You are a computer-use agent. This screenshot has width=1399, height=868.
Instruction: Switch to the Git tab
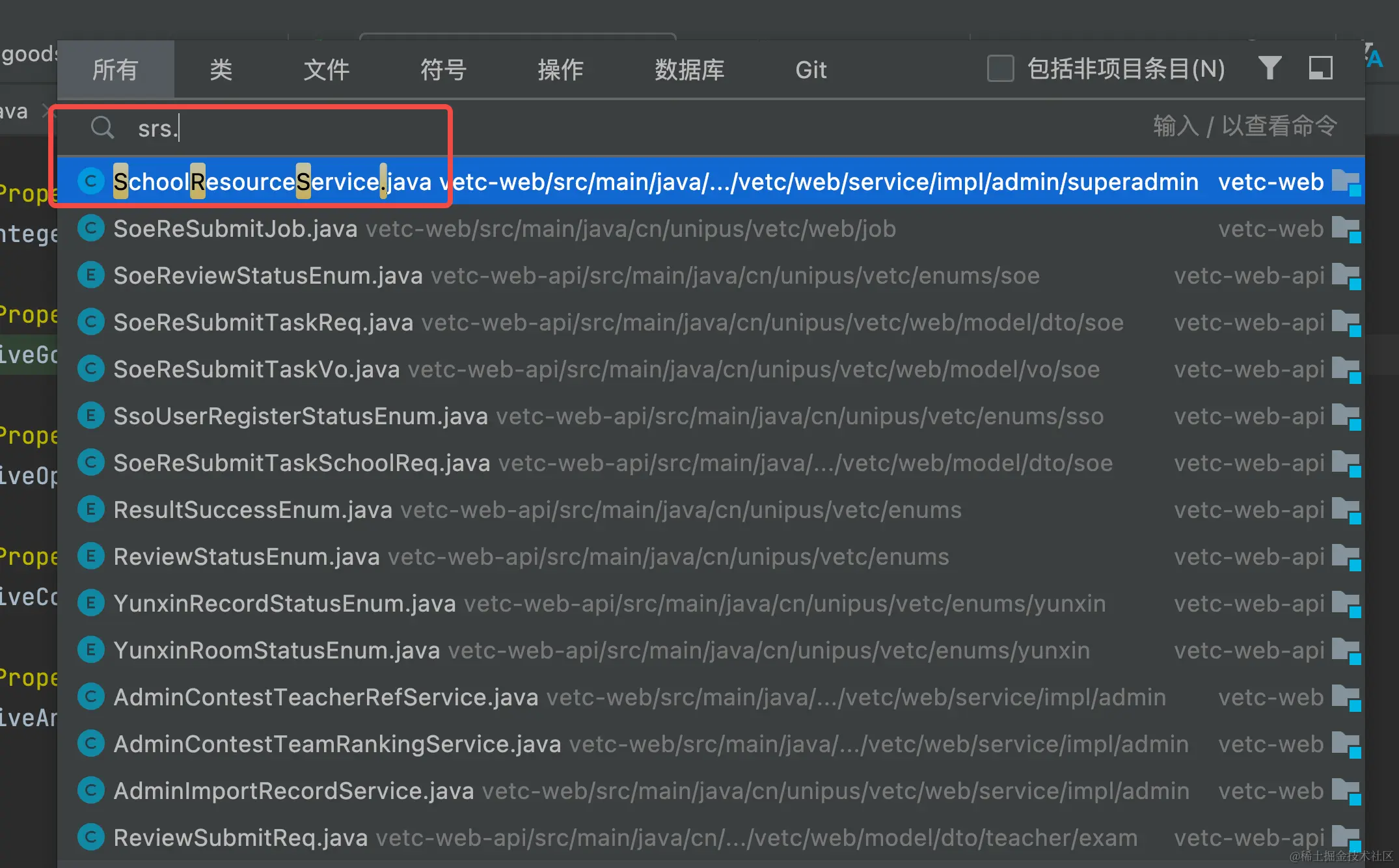point(811,70)
